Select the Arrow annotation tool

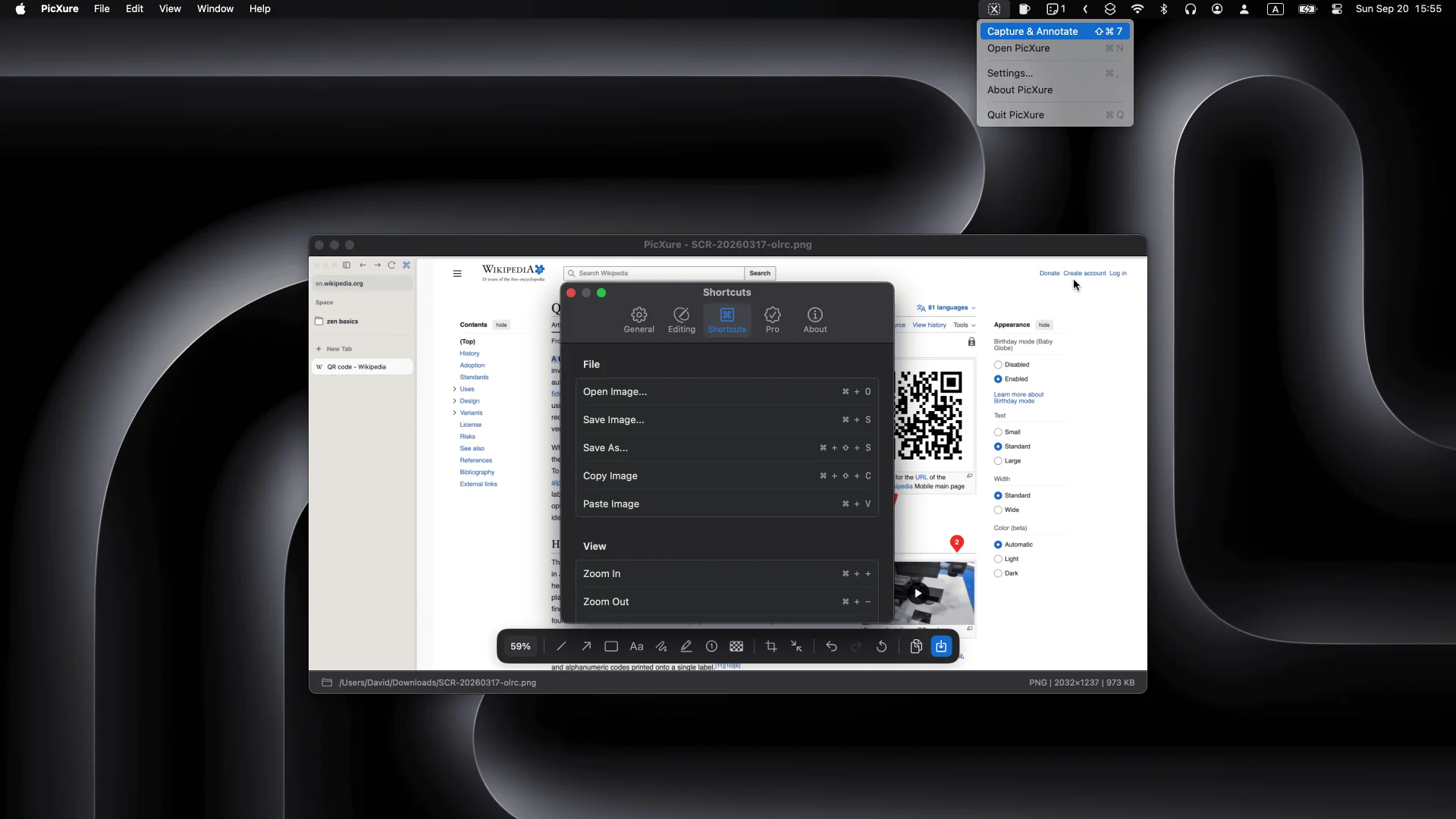pyautogui.click(x=586, y=647)
